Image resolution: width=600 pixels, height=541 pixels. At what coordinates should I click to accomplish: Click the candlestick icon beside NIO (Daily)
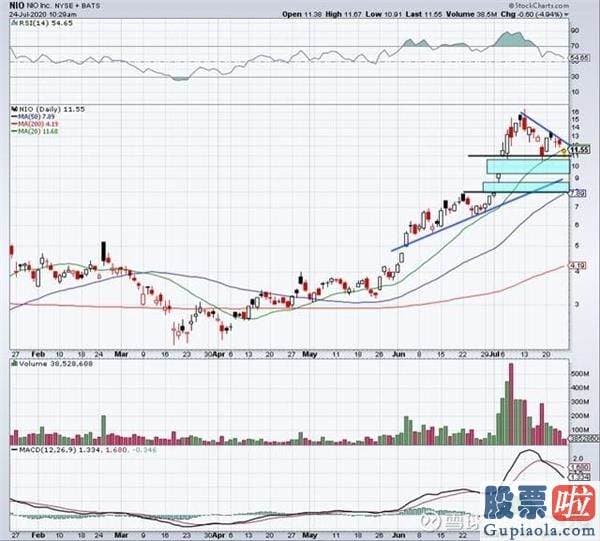point(15,109)
